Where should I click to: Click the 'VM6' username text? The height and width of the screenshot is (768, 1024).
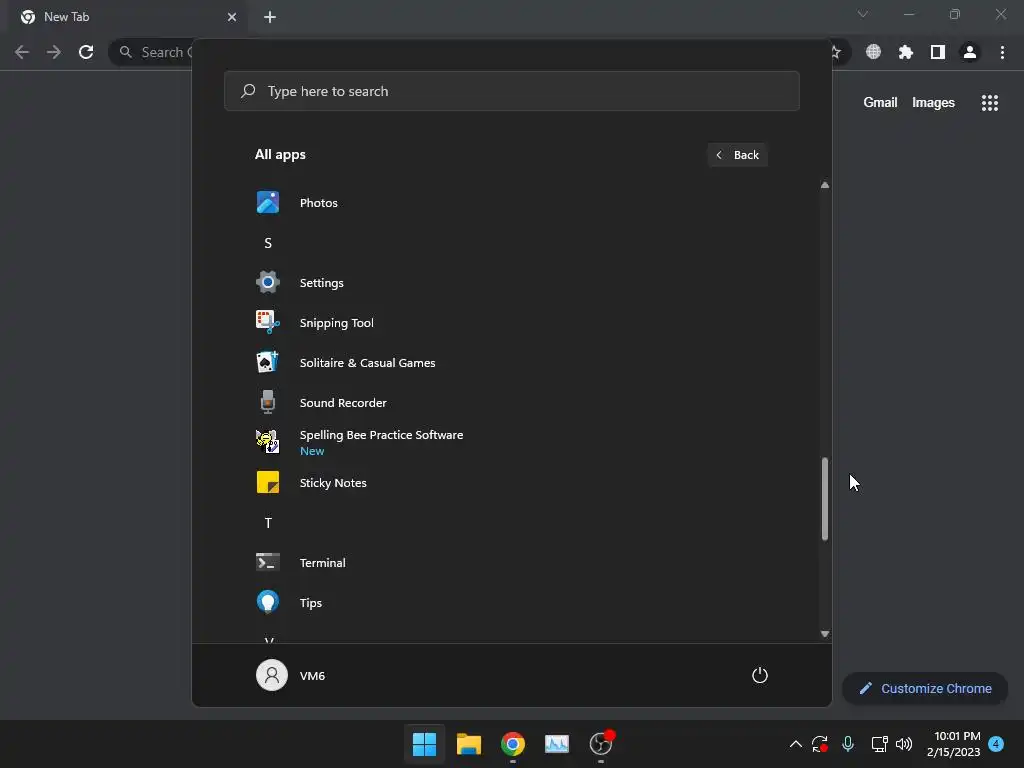click(x=312, y=676)
